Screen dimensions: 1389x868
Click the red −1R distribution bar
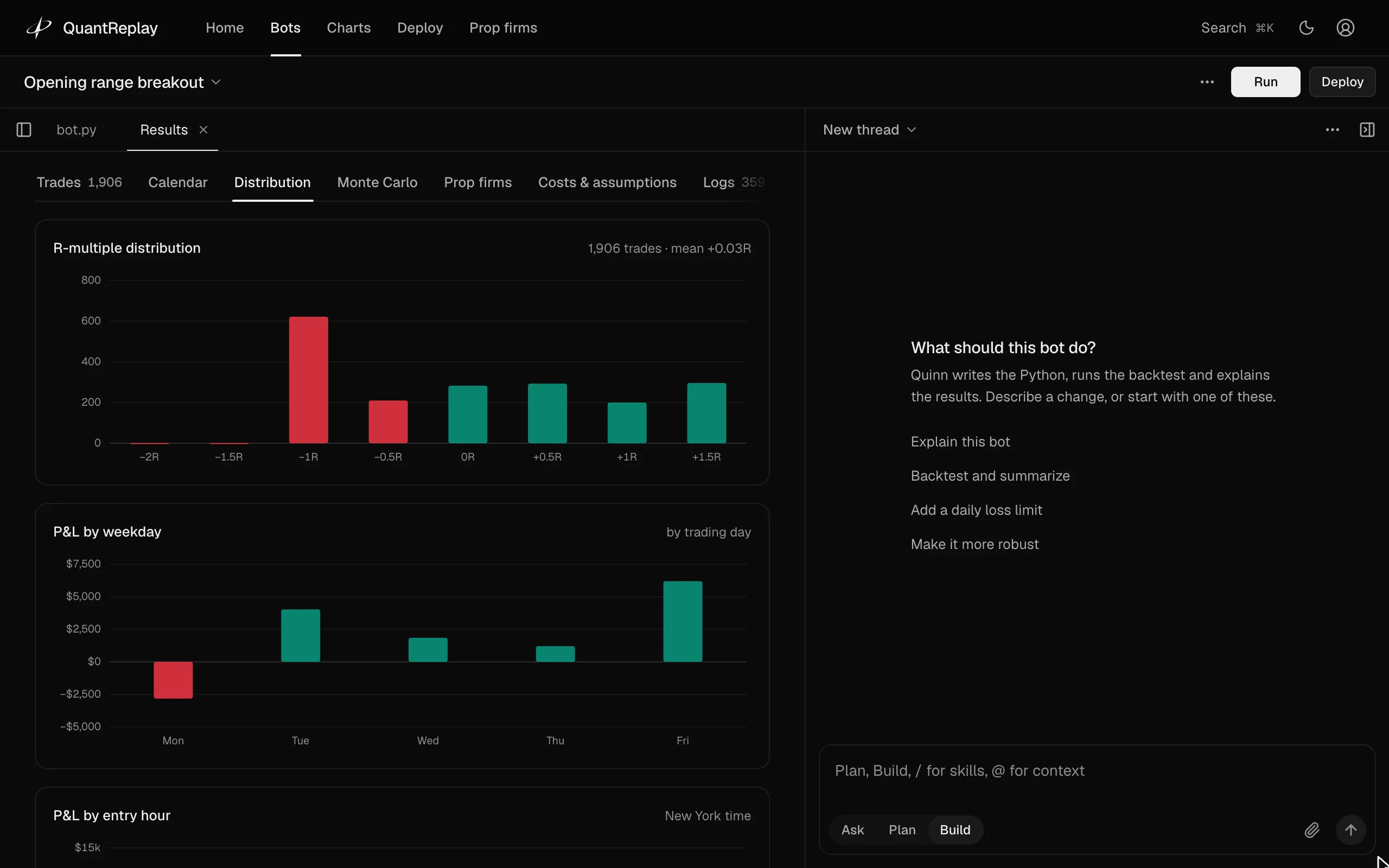(308, 379)
